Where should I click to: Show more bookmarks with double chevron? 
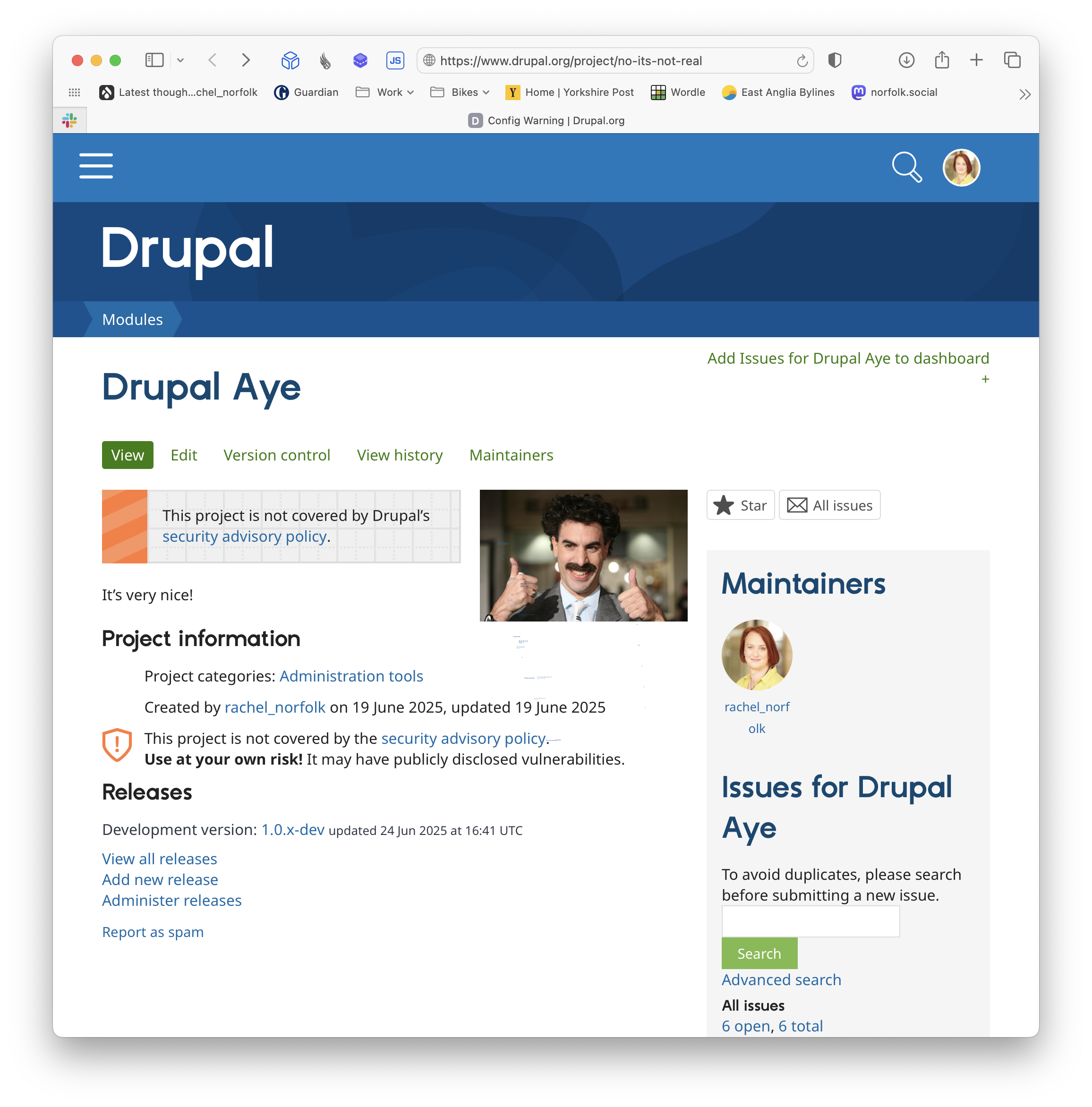(x=1024, y=94)
